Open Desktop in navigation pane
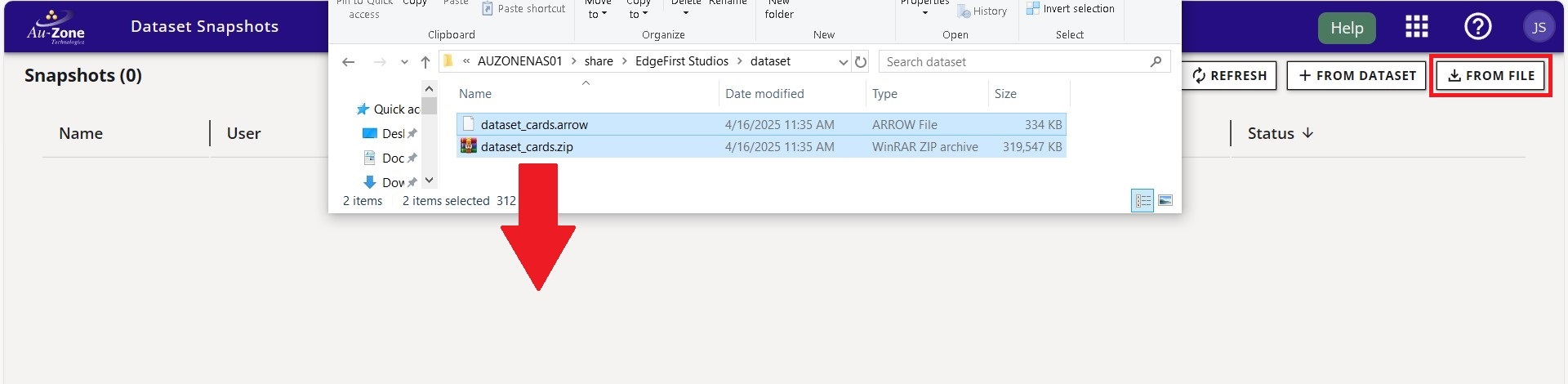 pos(390,134)
